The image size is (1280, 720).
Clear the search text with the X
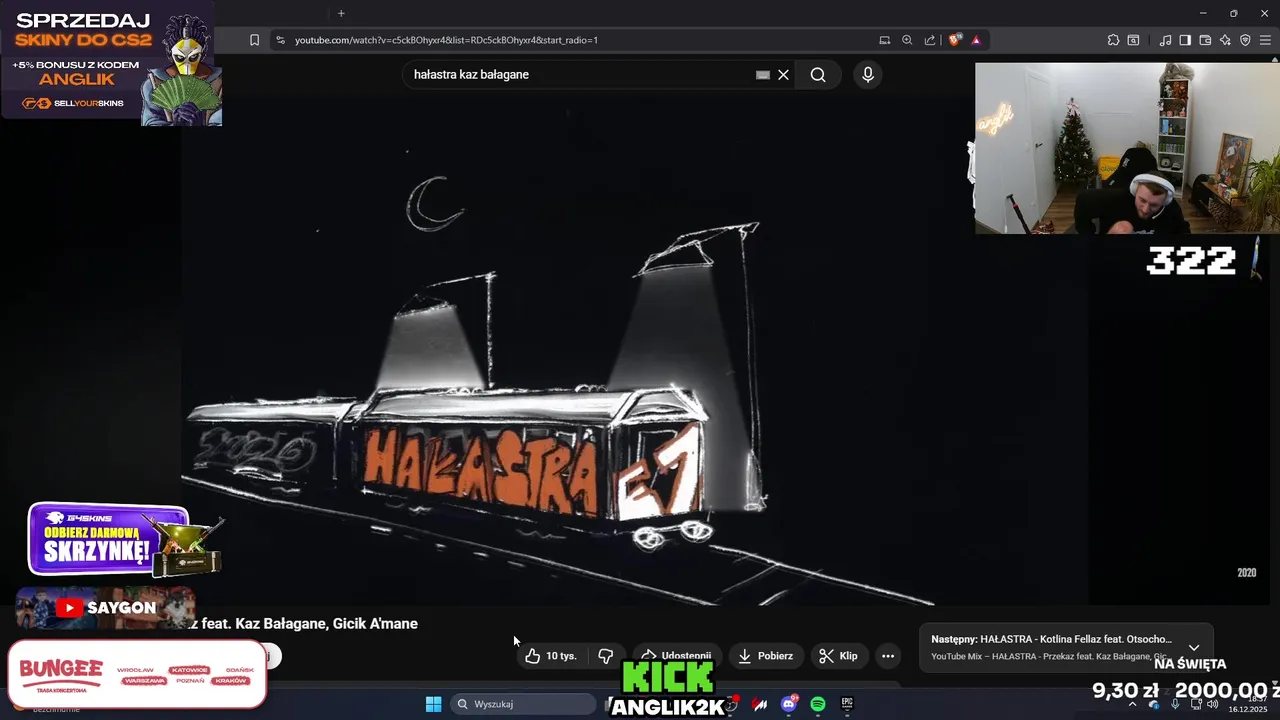(x=784, y=75)
